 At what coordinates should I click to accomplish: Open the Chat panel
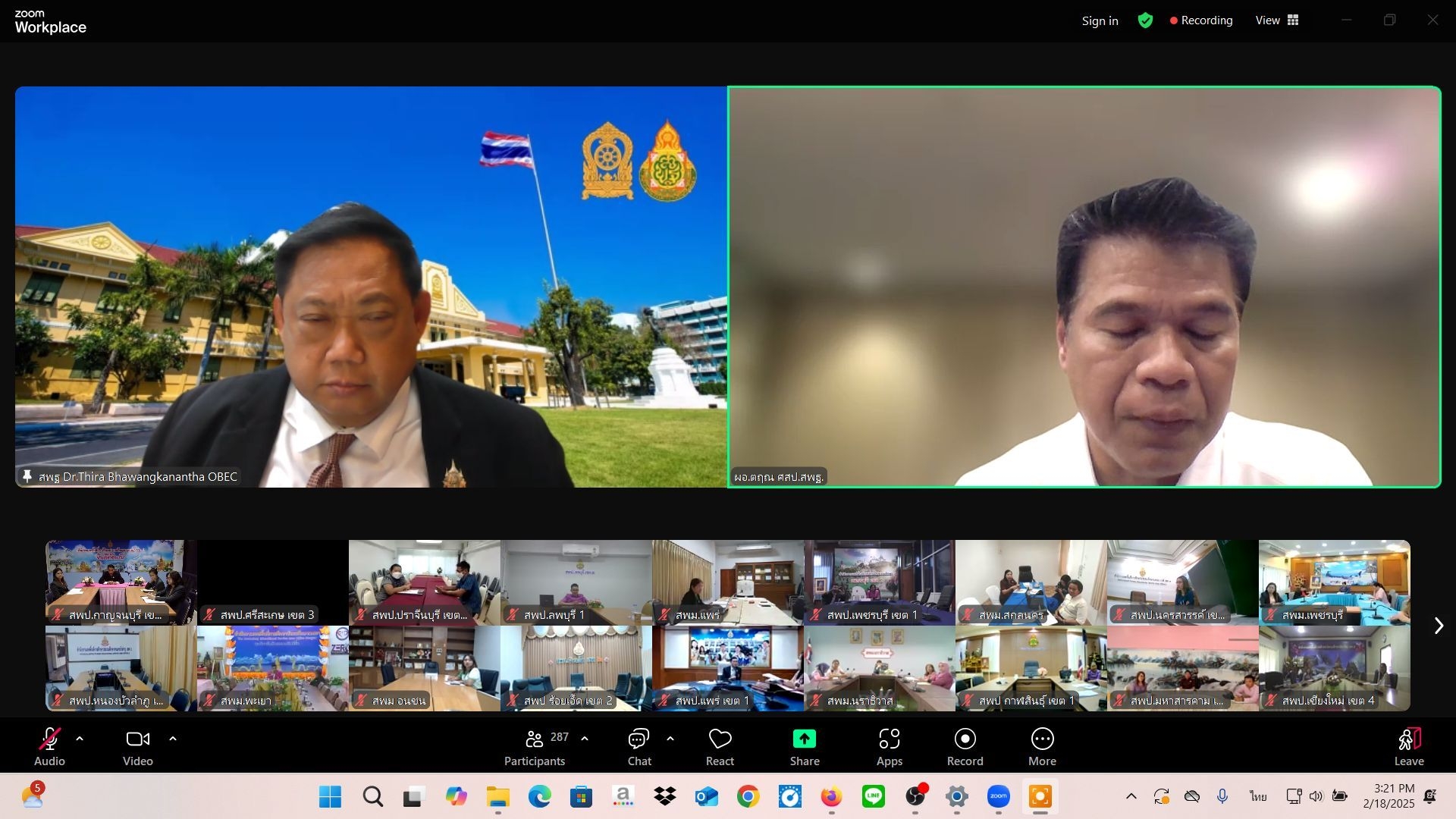click(x=639, y=747)
